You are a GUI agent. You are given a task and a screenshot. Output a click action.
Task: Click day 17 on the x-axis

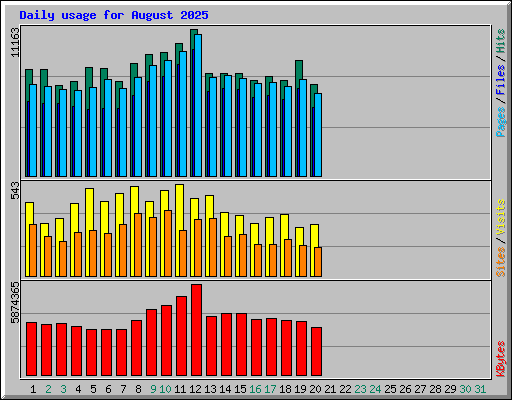tap(270, 389)
